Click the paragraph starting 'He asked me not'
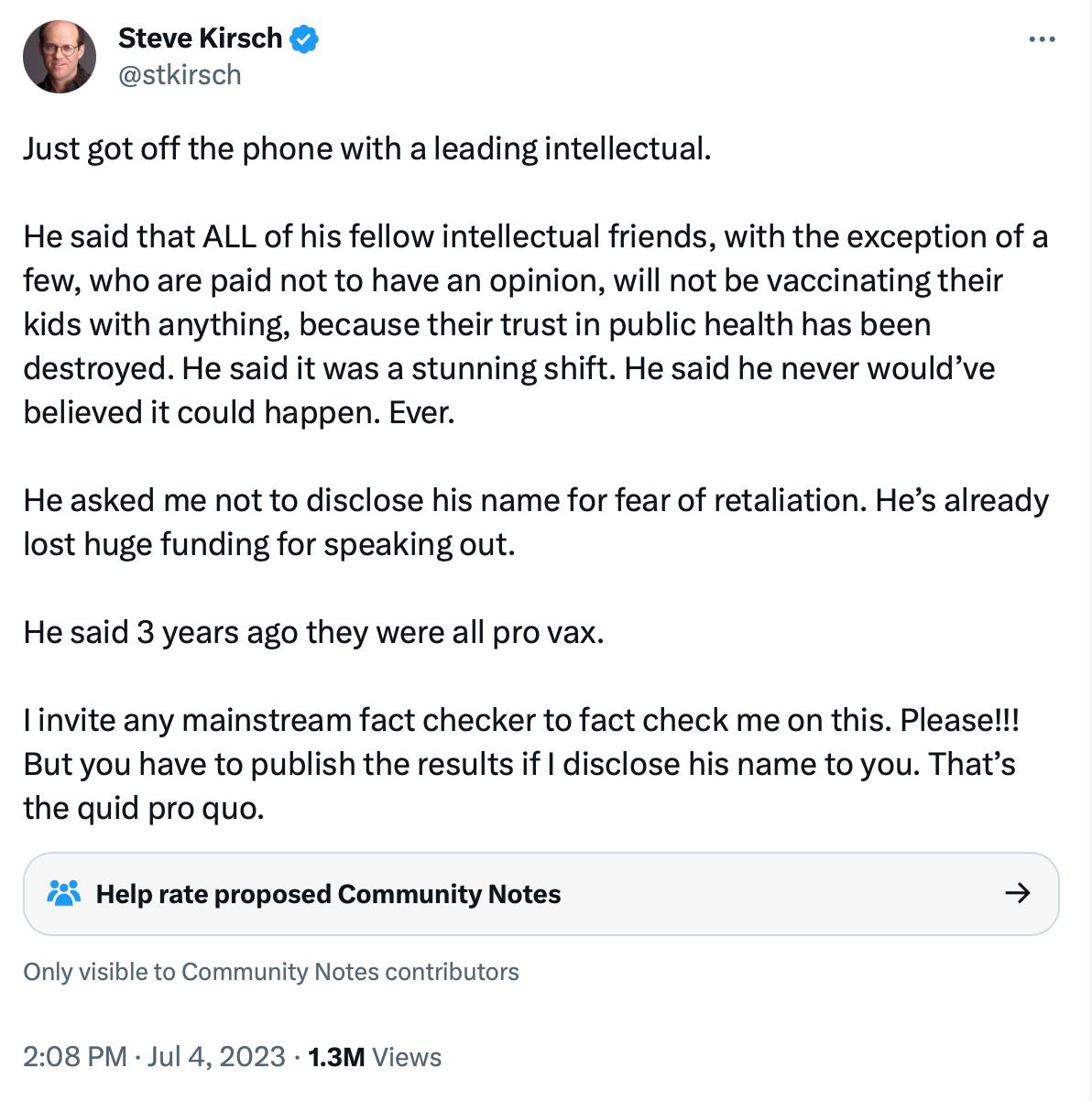 [535, 522]
